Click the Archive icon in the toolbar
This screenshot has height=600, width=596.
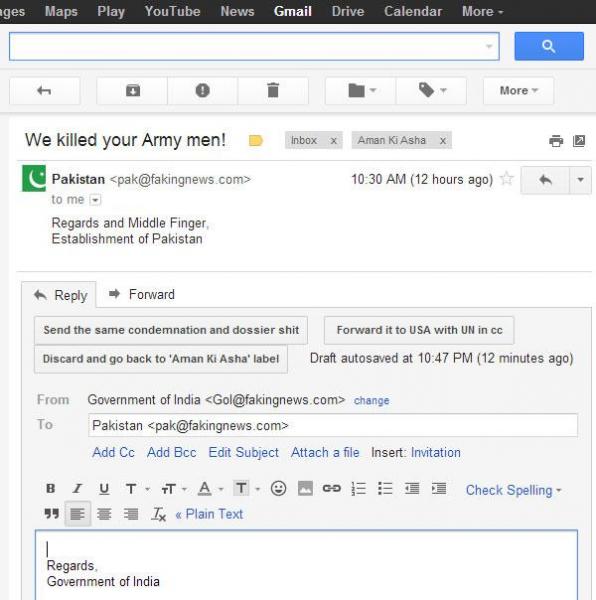tap(132, 91)
